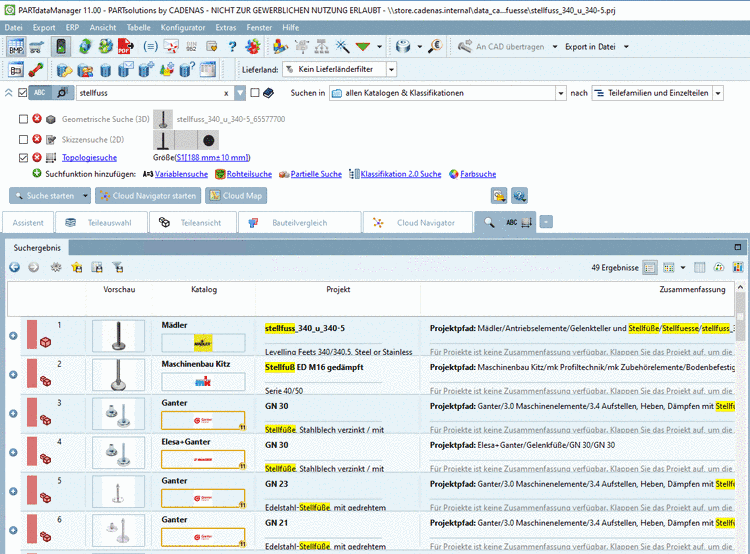Remove Geometrische Suche with red X
The height and width of the screenshot is (554, 750).
point(37,119)
